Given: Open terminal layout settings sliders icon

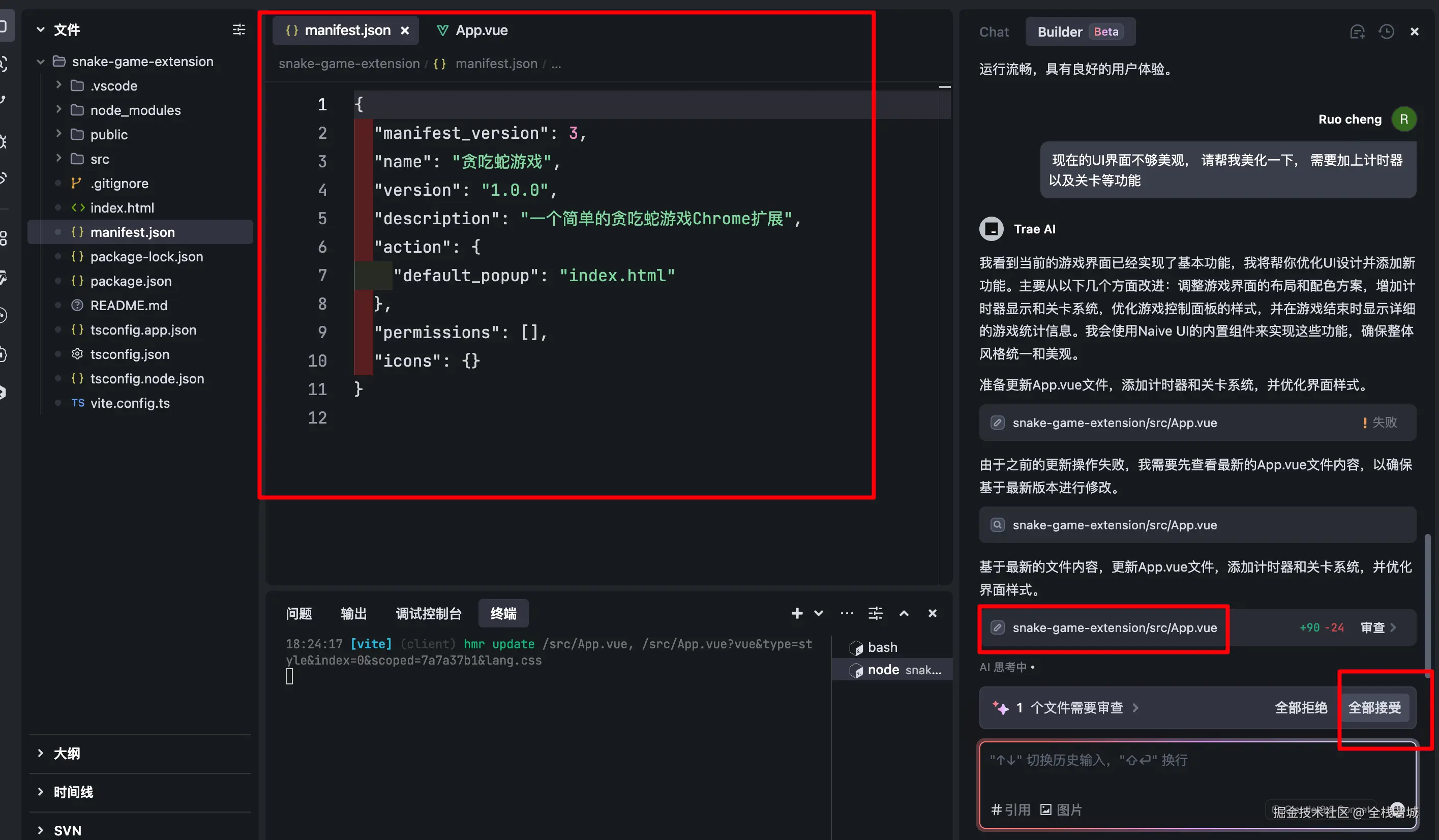Looking at the screenshot, I should pos(875,613).
